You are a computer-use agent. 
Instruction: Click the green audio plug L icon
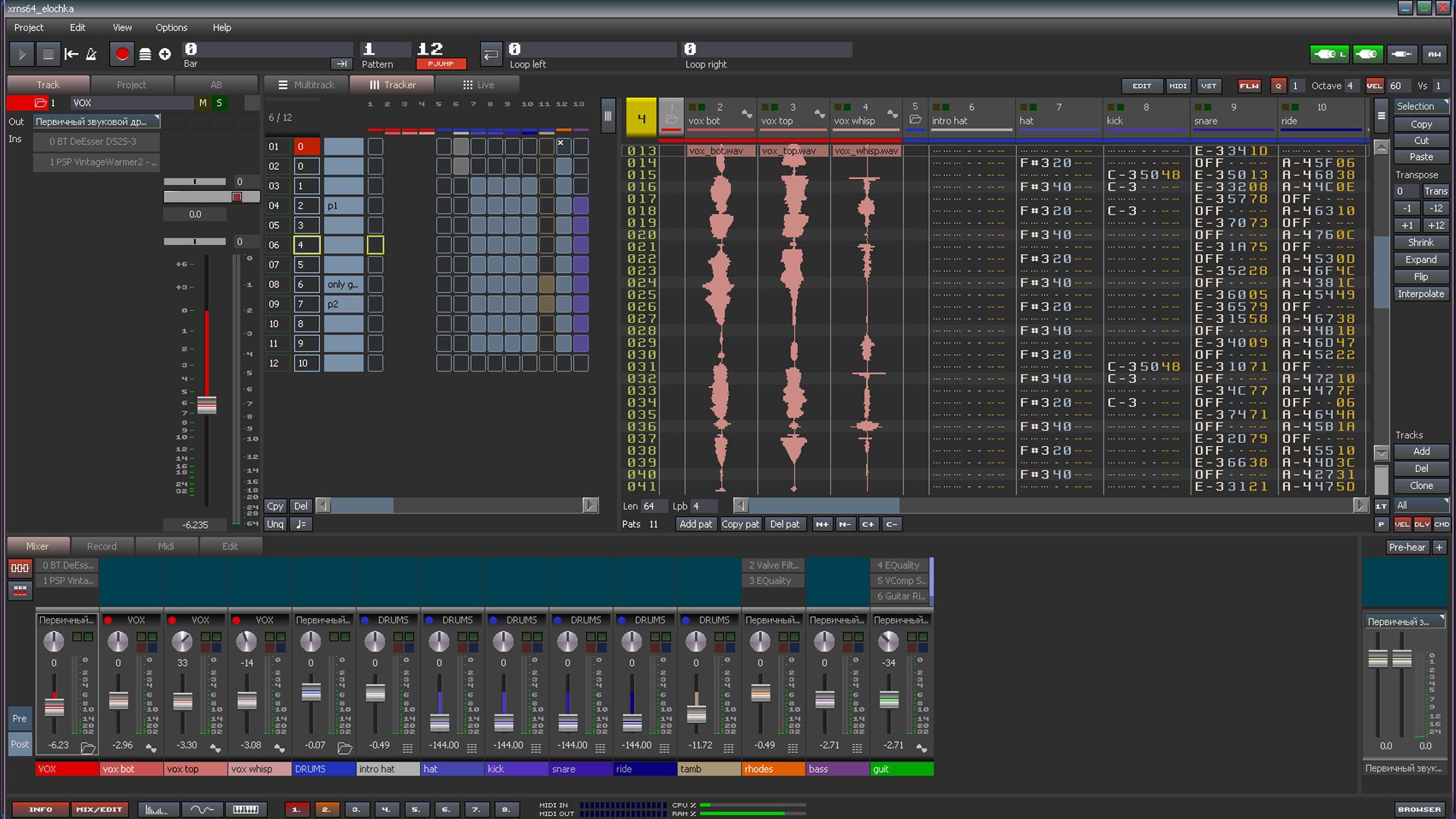(1329, 54)
